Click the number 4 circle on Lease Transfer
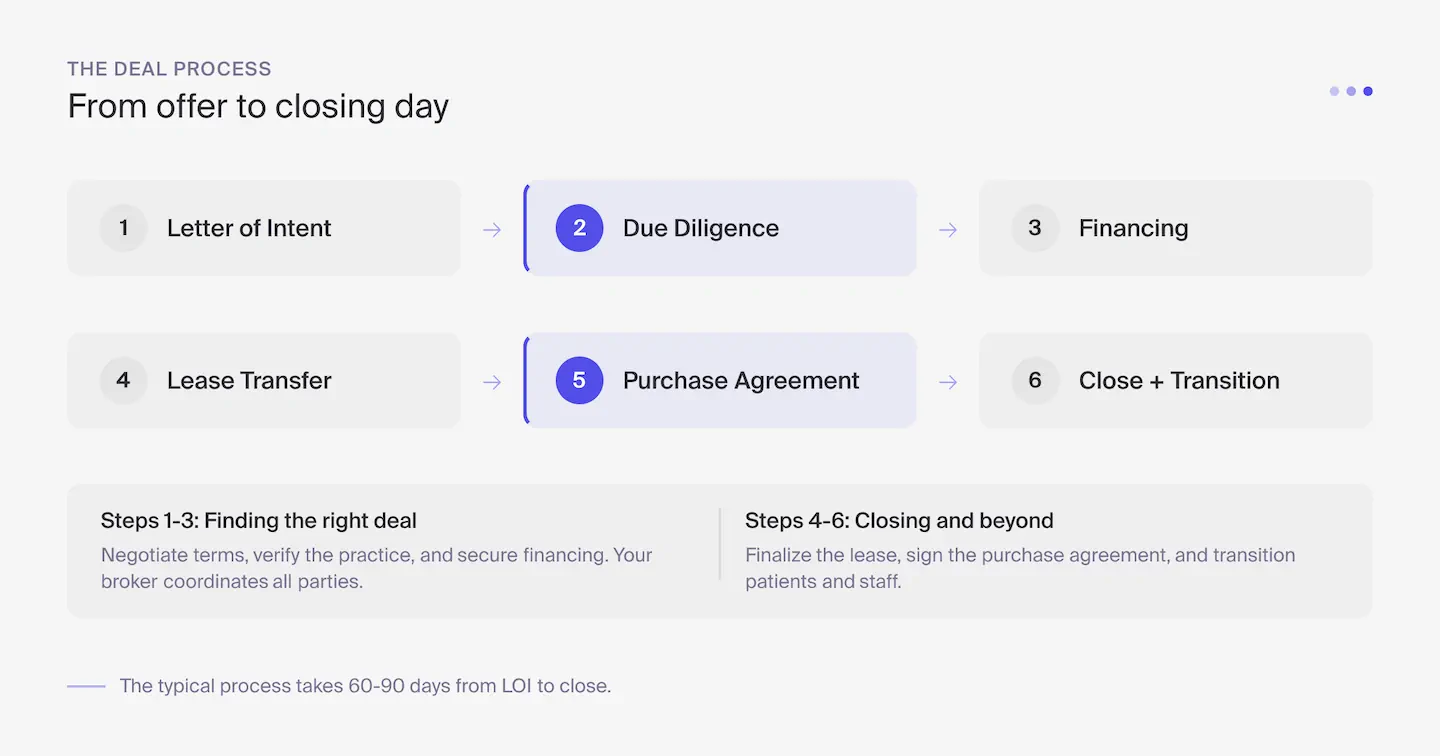Screen dimensions: 1440x756 [x=122, y=380]
